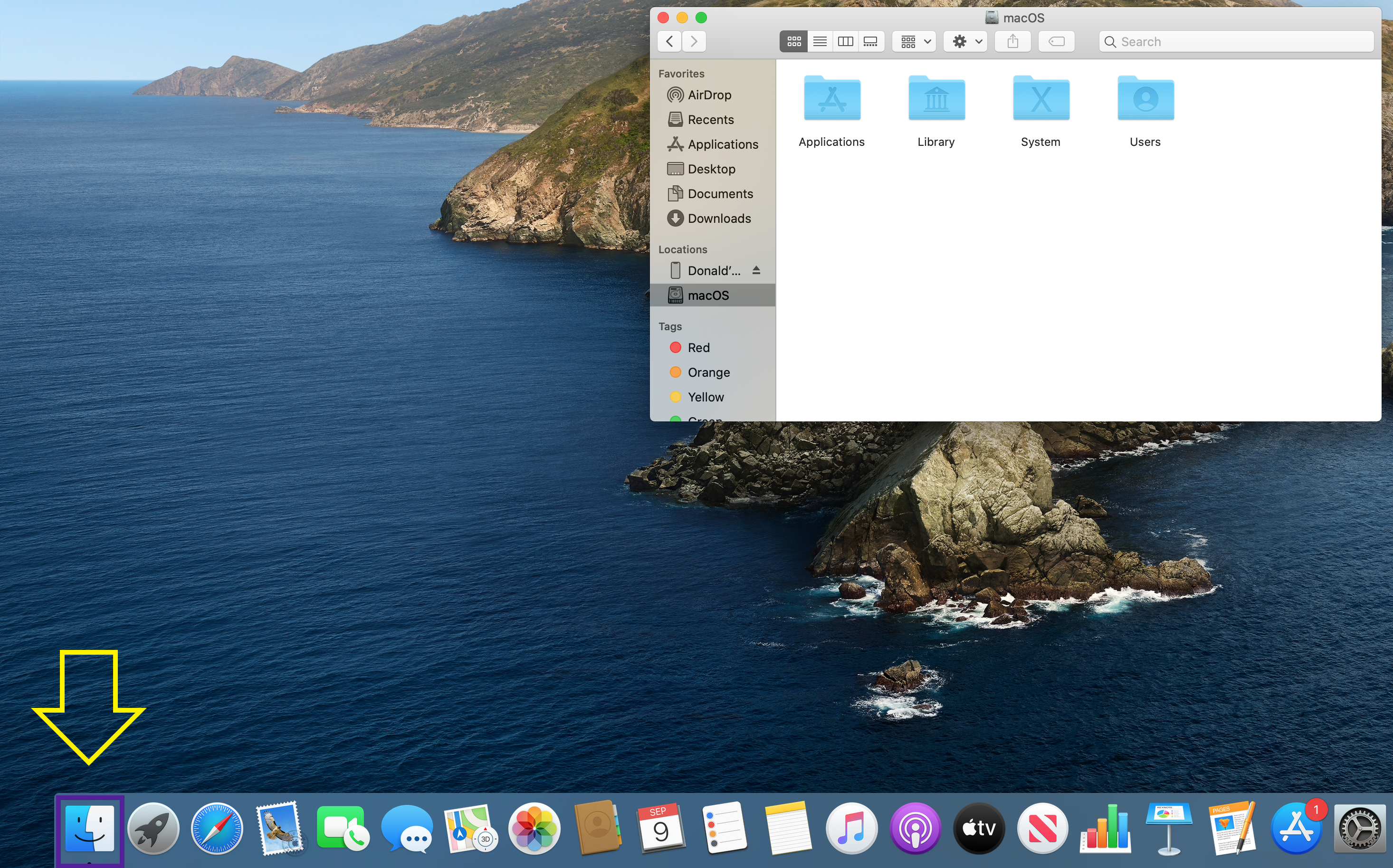Launch Apple TV from the Dock
The height and width of the screenshot is (868, 1393).
point(979,829)
